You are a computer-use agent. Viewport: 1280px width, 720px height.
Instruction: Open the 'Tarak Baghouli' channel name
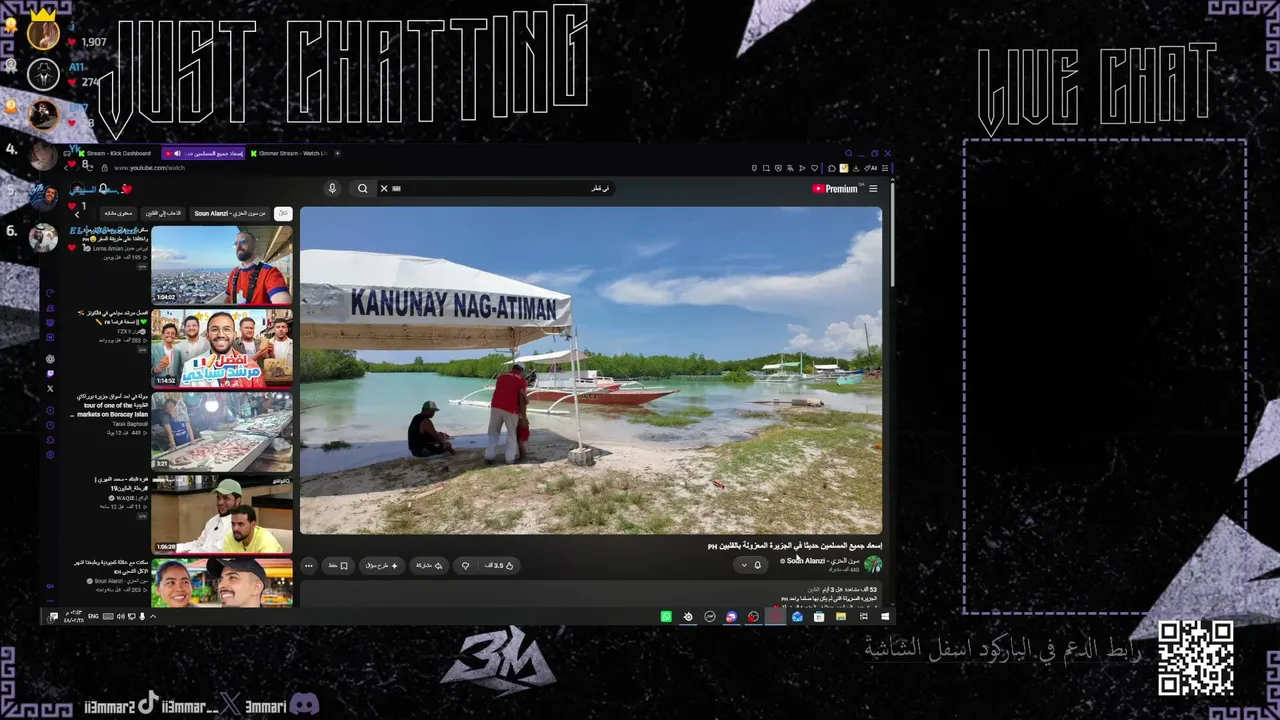click(129, 424)
